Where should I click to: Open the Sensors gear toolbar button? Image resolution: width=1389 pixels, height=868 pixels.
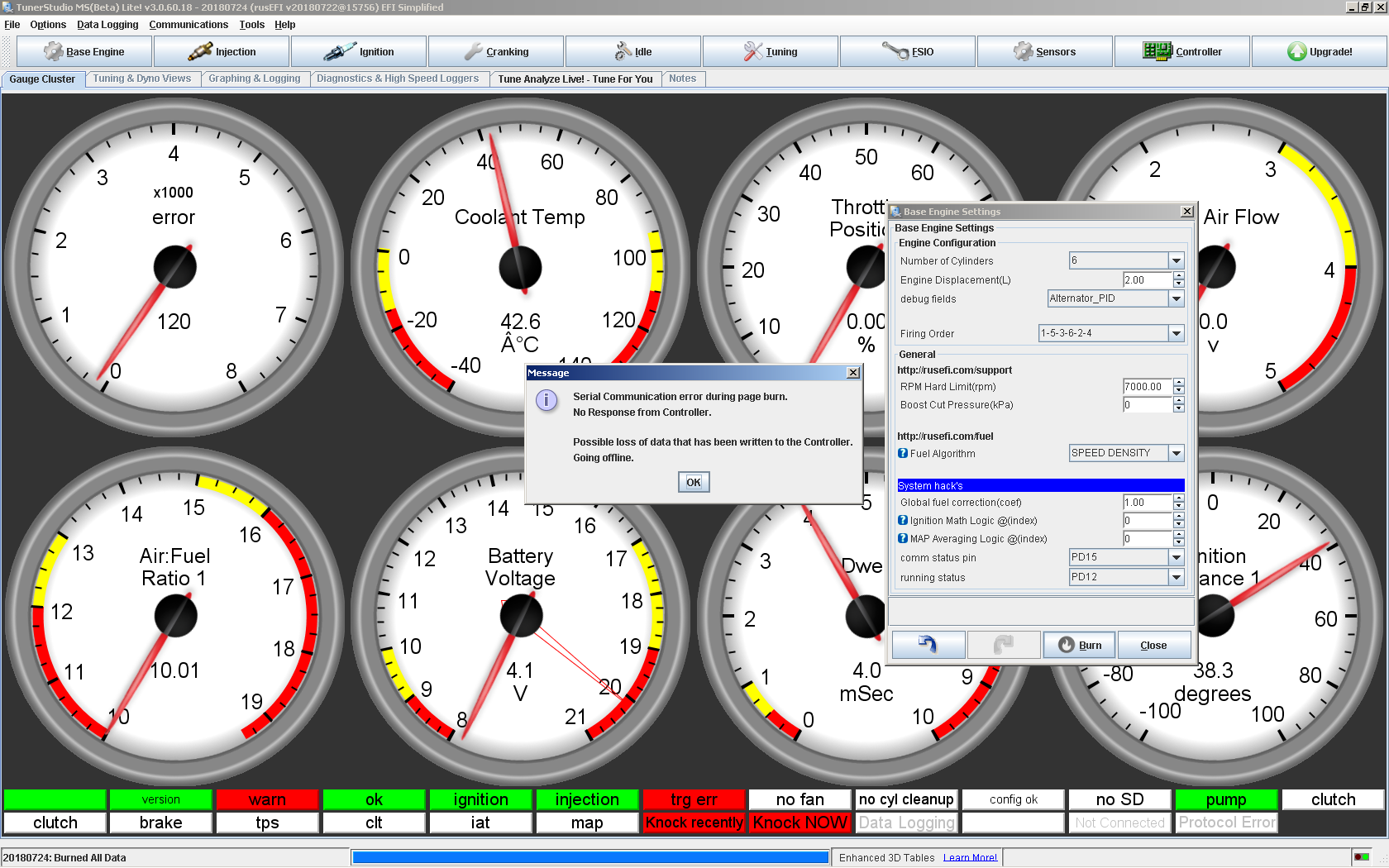tap(1045, 51)
